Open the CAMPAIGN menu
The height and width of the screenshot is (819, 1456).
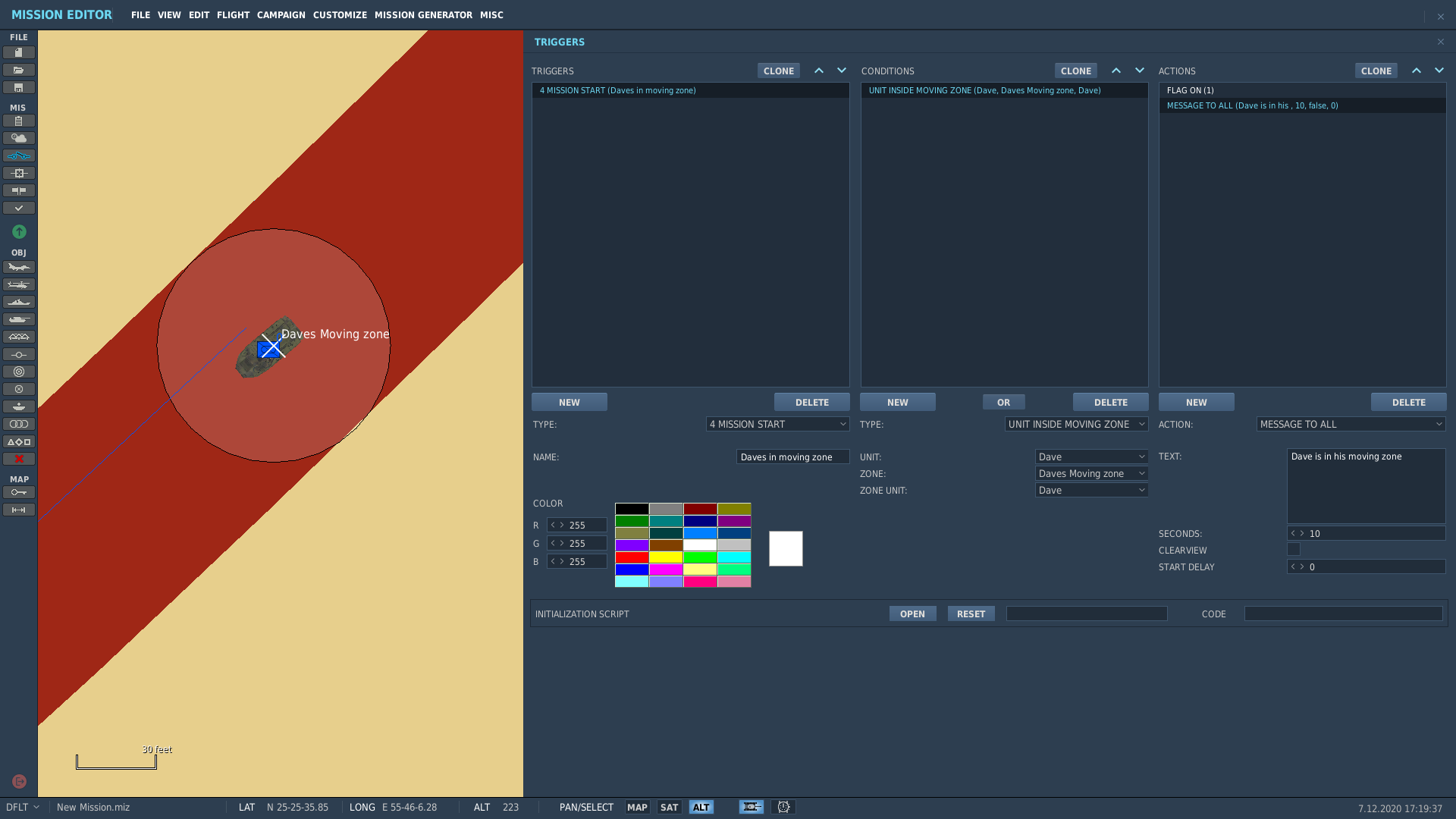click(x=281, y=15)
